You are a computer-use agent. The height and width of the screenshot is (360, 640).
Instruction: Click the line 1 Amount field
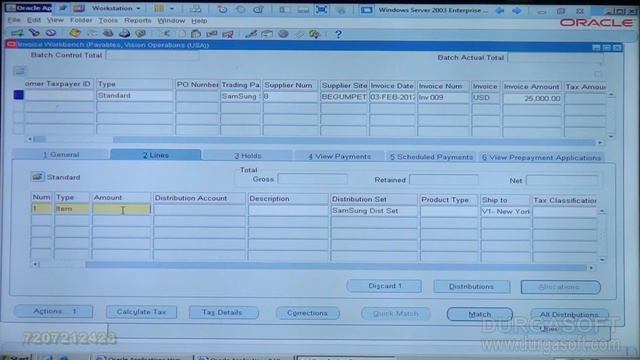tap(122, 209)
